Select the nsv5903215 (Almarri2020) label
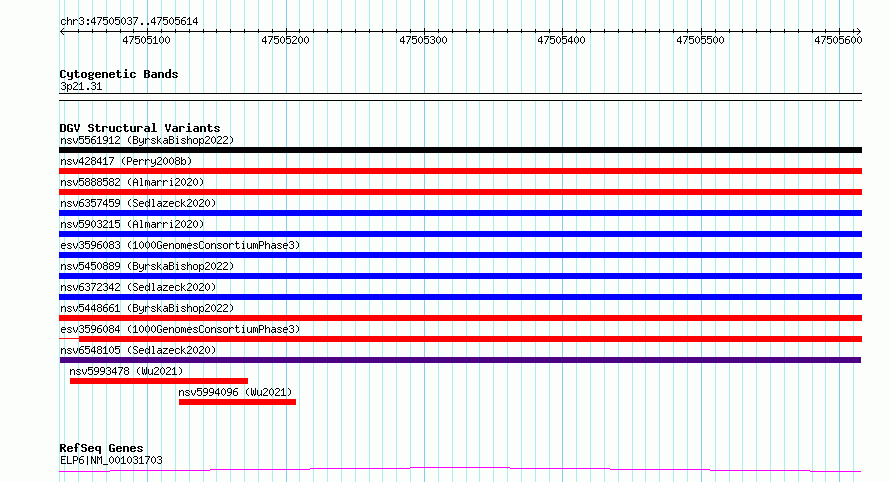This screenshot has height=482, width=890. [x=132, y=224]
